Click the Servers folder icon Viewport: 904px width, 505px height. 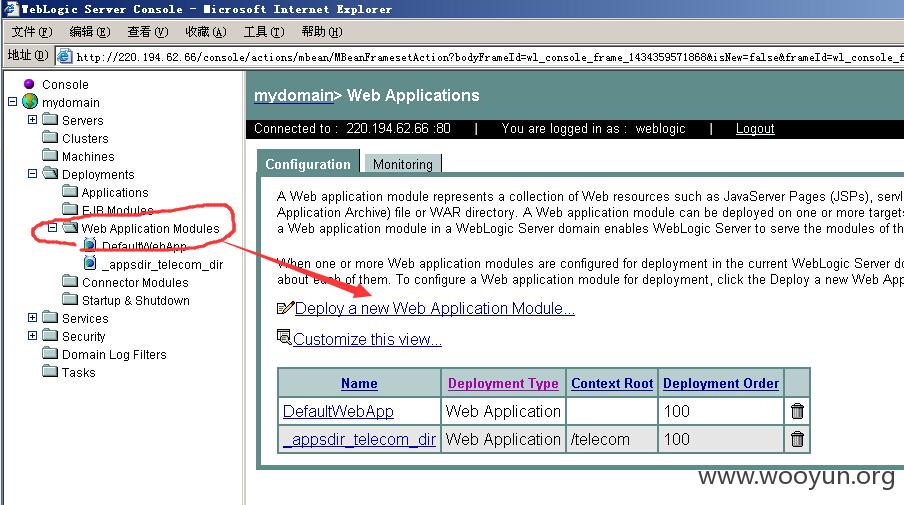coord(50,119)
